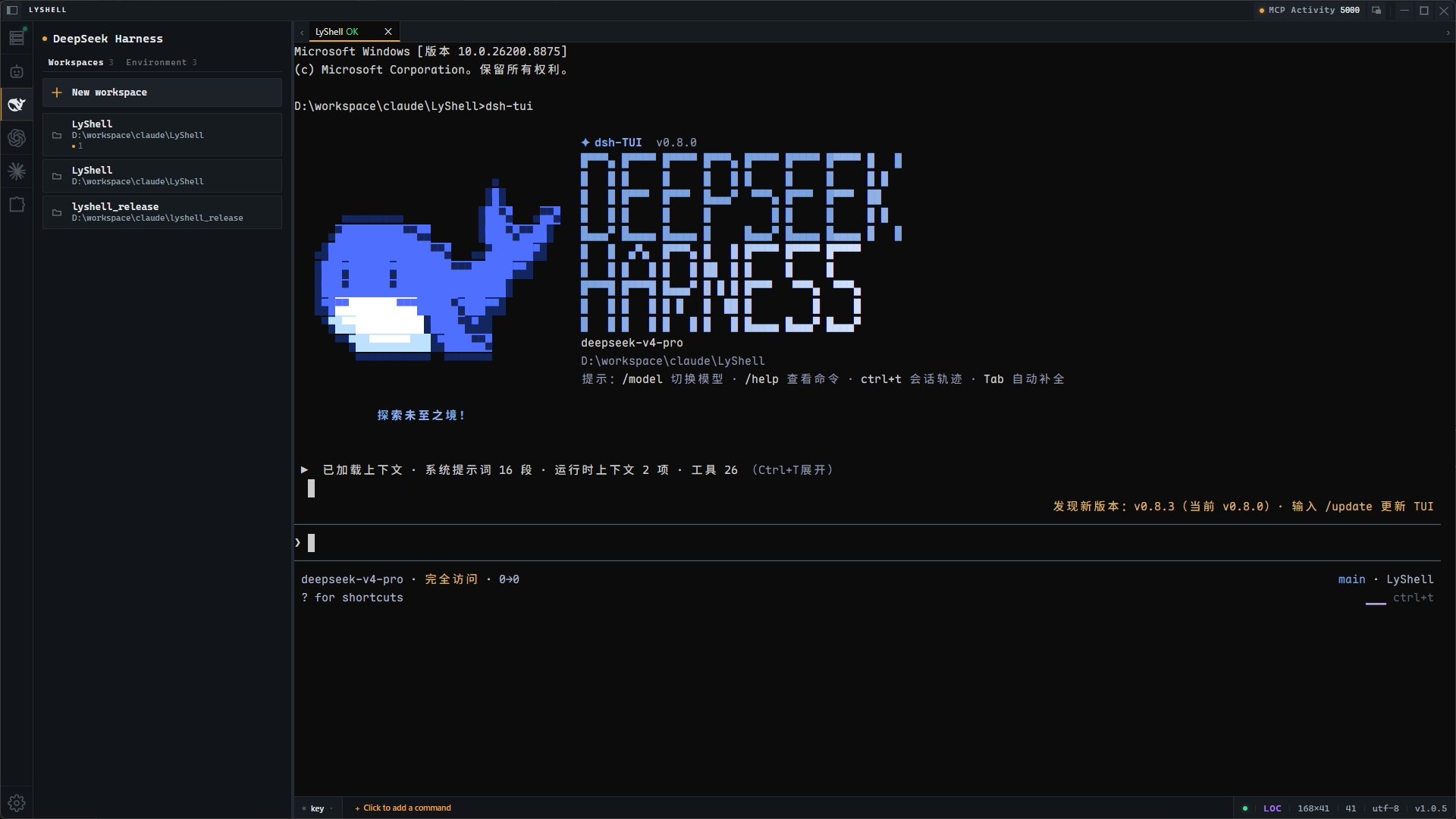Toggle the sidebar panel icon beside LYSHELL

12,10
